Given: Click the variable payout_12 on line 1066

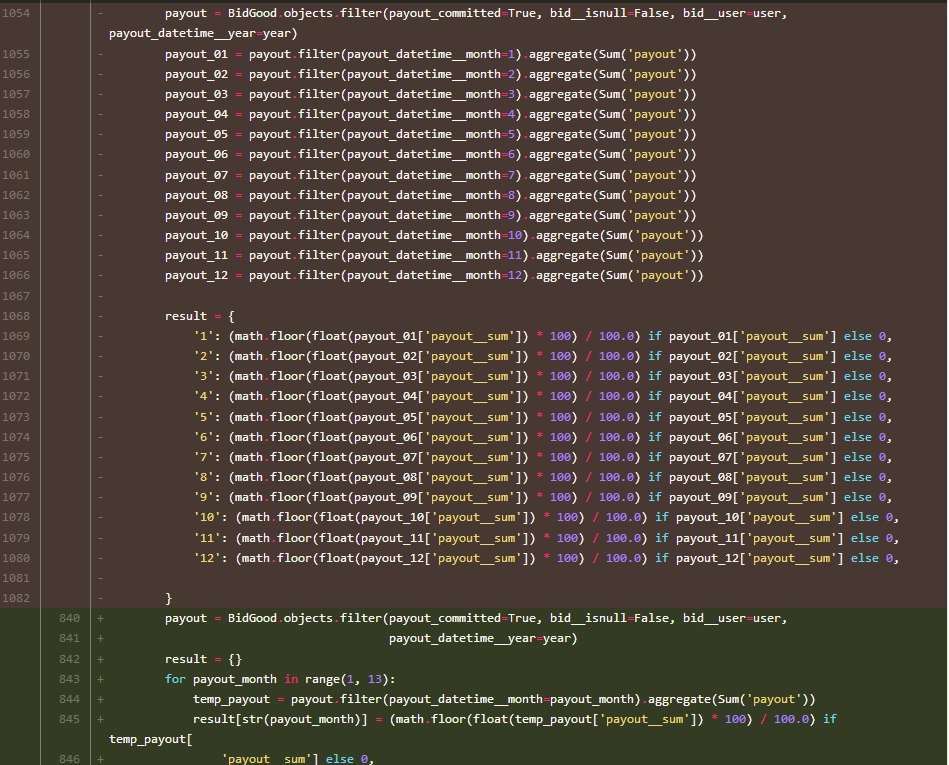Looking at the screenshot, I should click(x=197, y=275).
